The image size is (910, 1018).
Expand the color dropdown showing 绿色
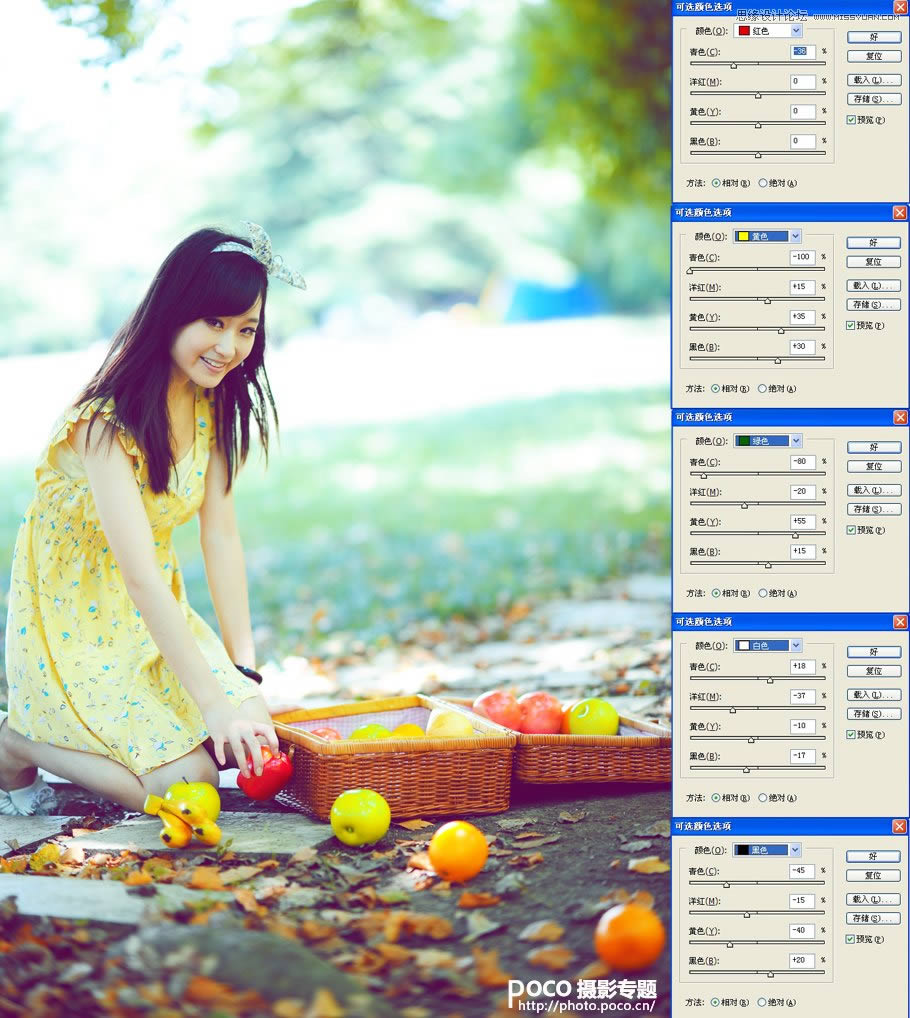796,441
